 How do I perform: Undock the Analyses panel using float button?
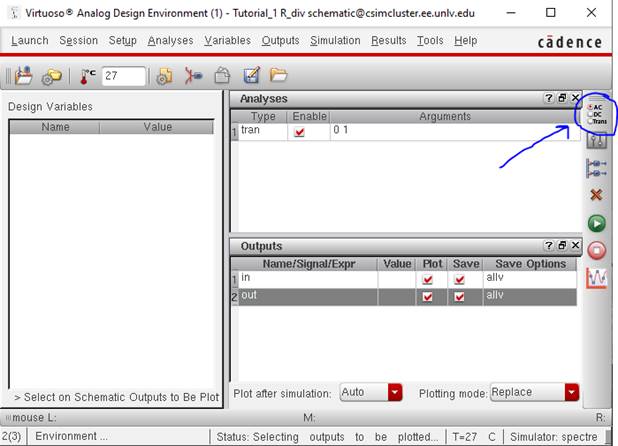[x=562, y=99]
